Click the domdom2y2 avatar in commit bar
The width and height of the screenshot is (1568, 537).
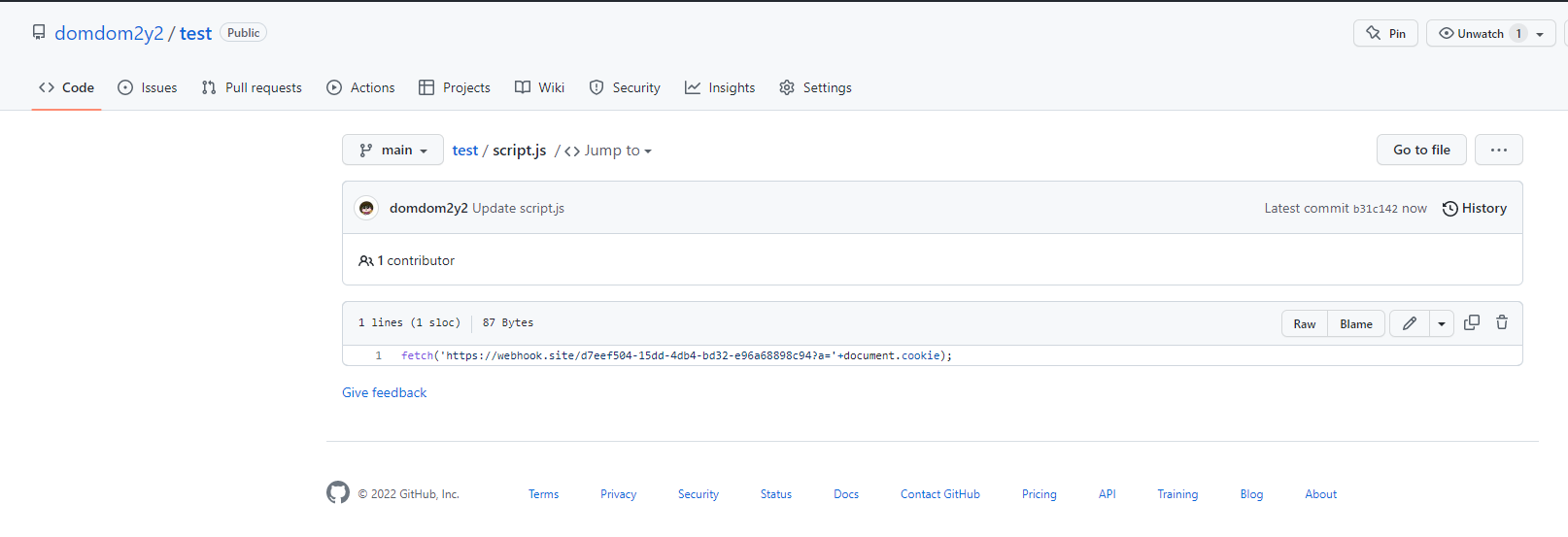pyautogui.click(x=366, y=208)
